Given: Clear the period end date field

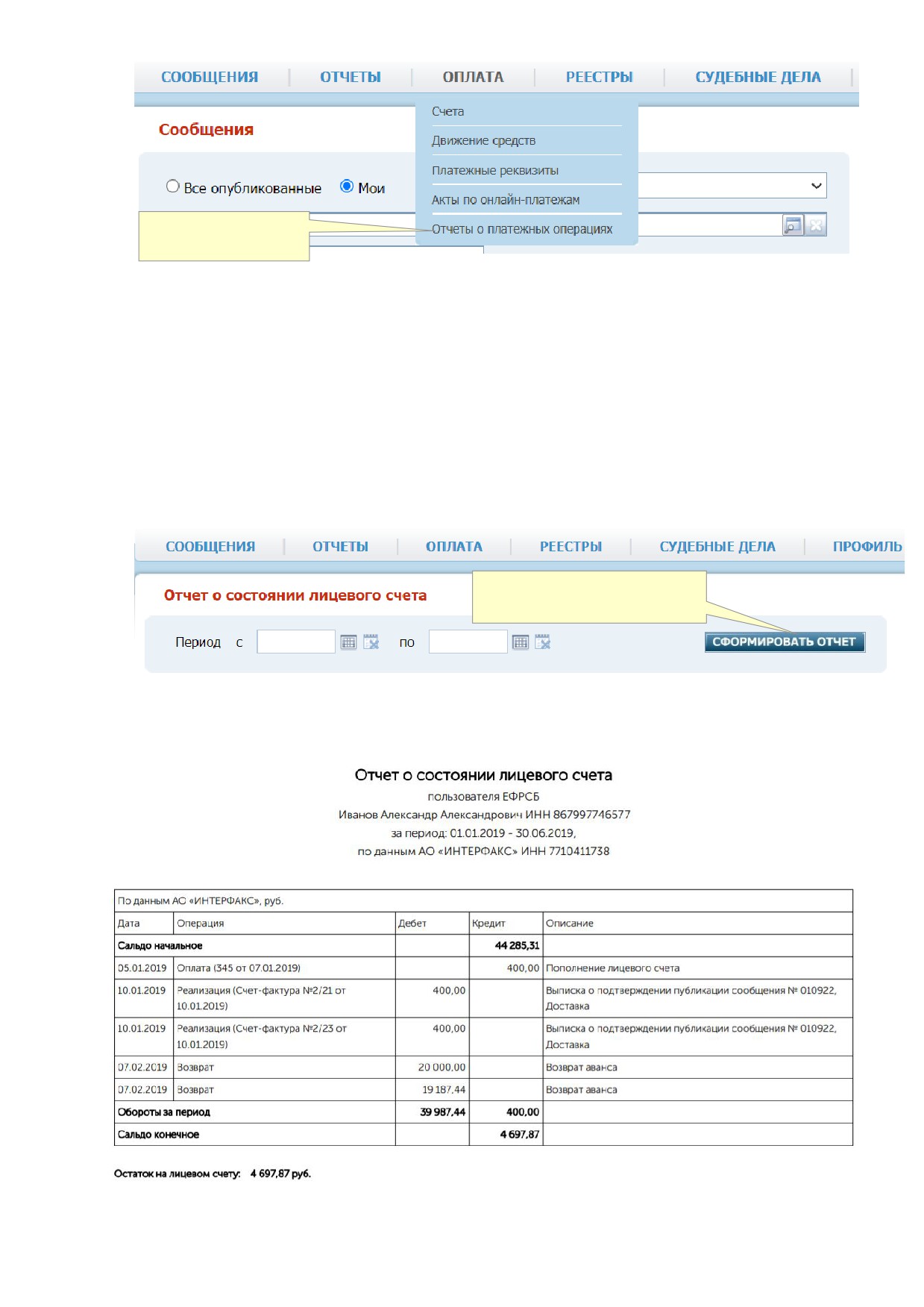Looking at the screenshot, I should 543,642.
